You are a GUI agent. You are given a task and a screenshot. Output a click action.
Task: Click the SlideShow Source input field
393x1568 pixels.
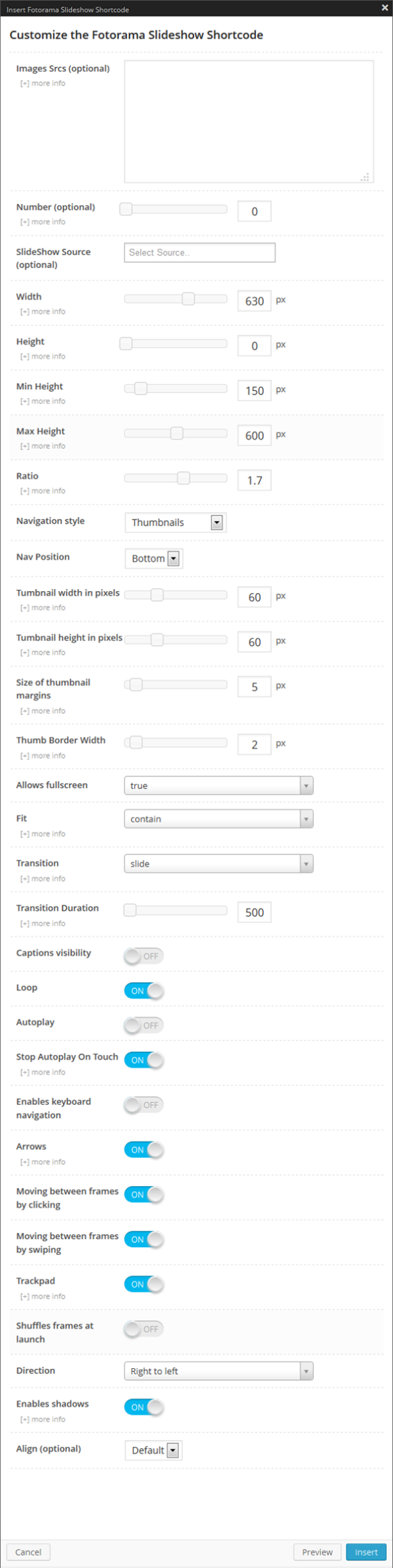pos(200,252)
